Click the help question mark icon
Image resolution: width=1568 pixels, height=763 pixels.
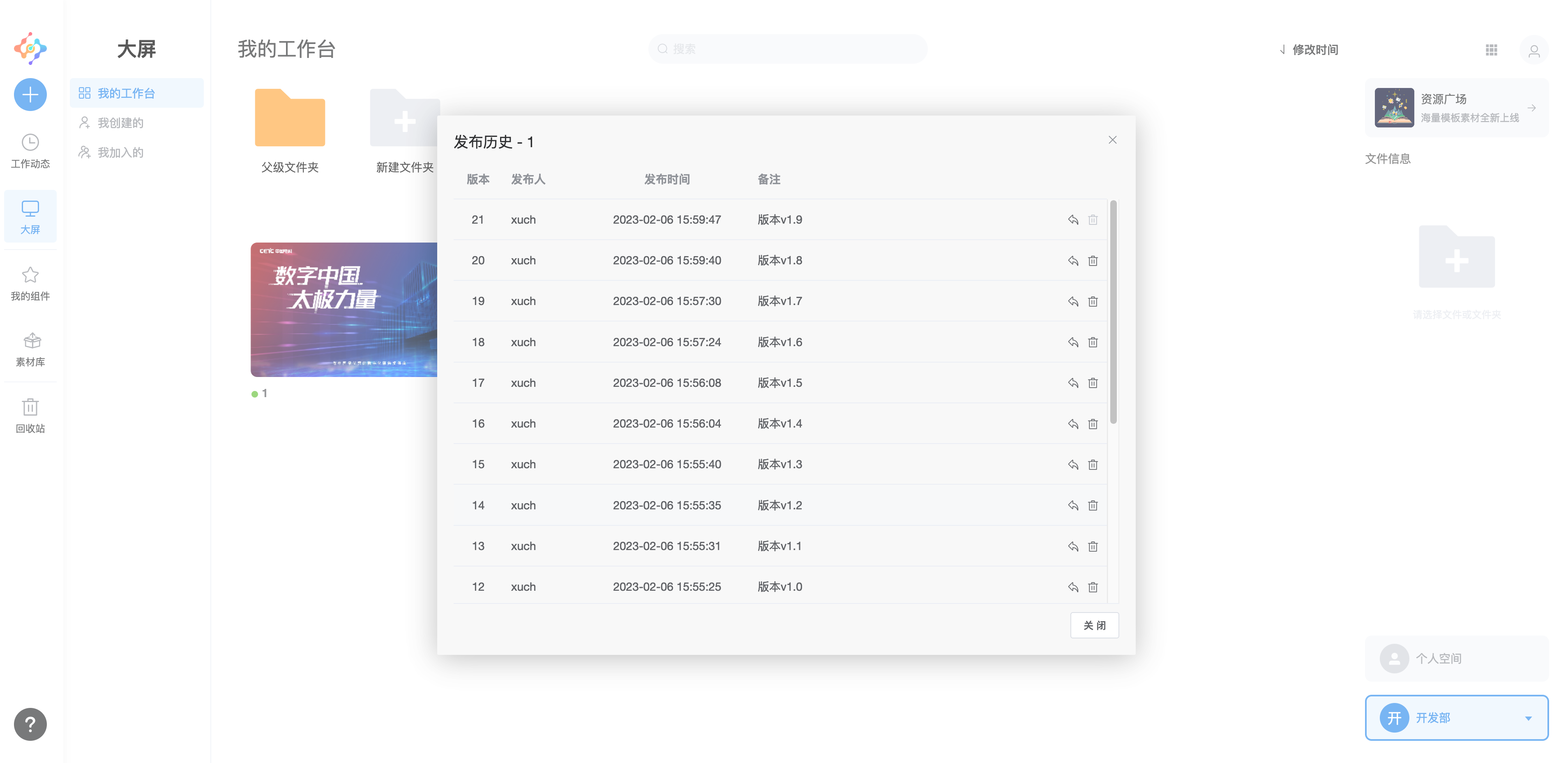tap(30, 724)
